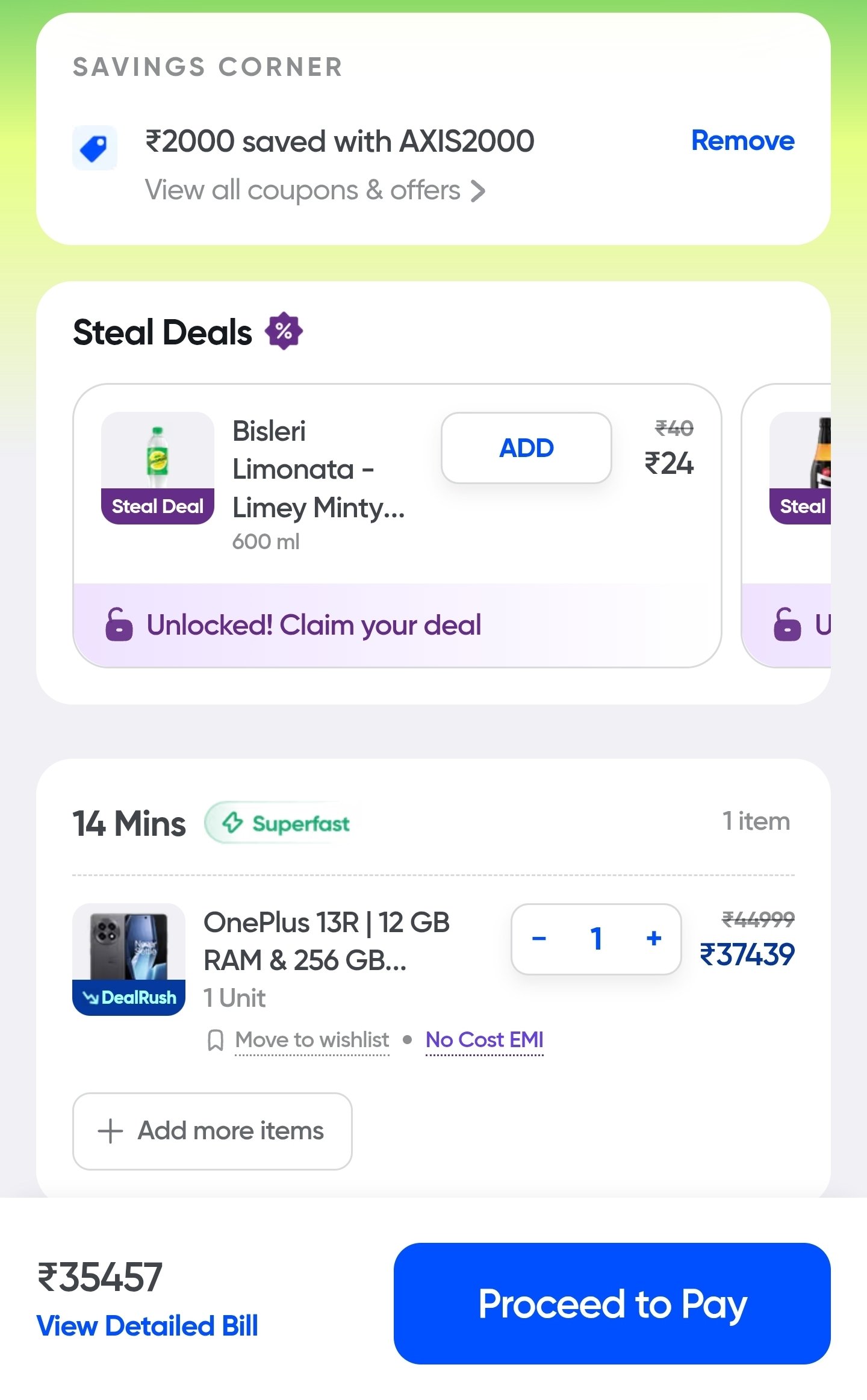Click the Superfast lightning badge
867x1400 pixels.
(285, 823)
